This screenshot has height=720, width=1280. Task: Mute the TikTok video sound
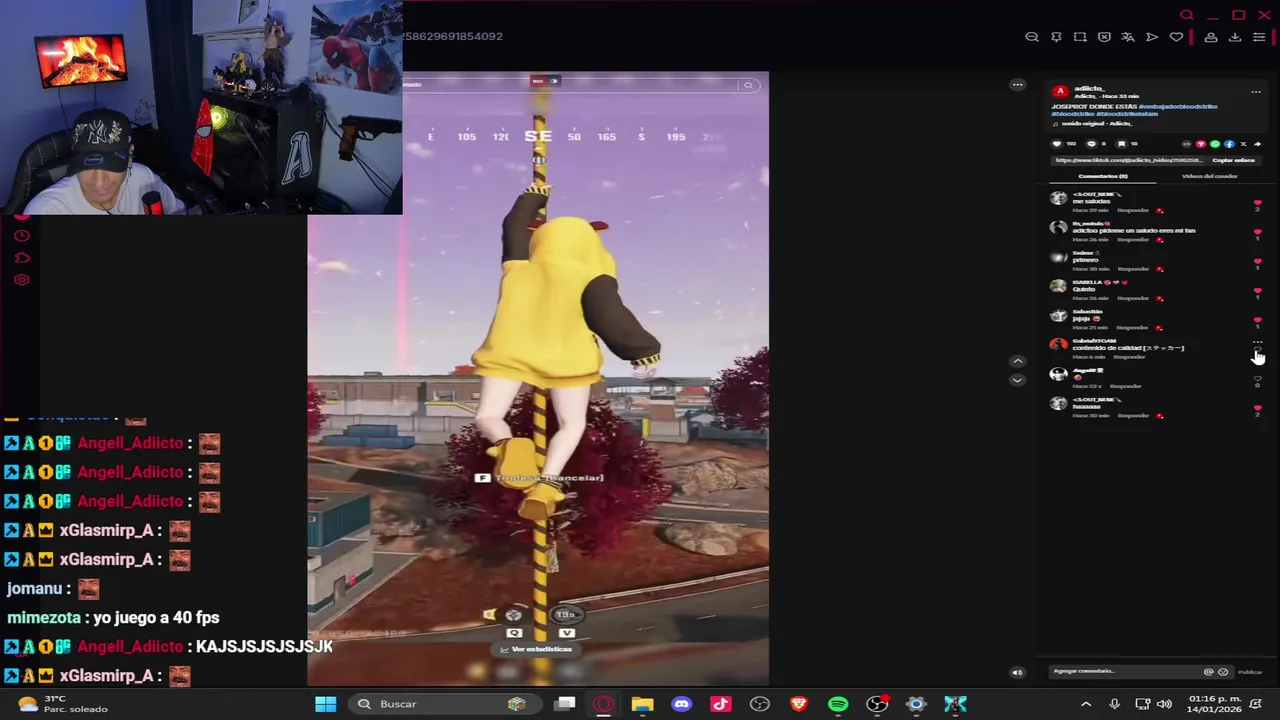[1017, 672]
